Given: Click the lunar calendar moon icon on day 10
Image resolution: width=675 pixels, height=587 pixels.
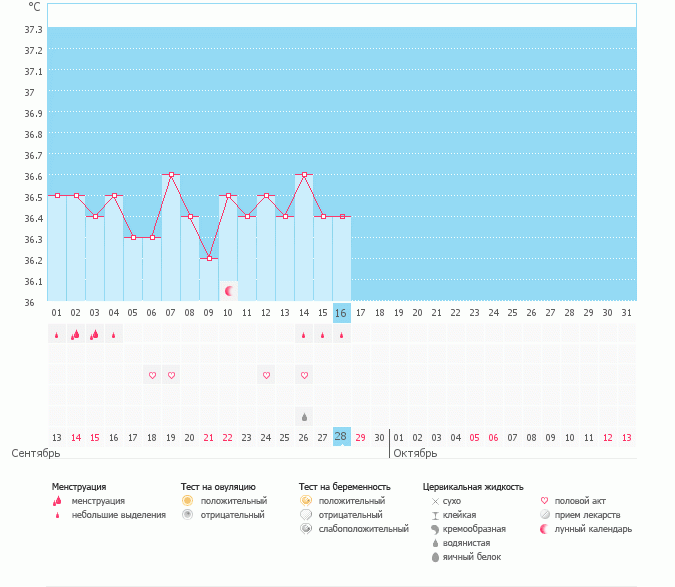Looking at the screenshot, I should click(229, 291).
